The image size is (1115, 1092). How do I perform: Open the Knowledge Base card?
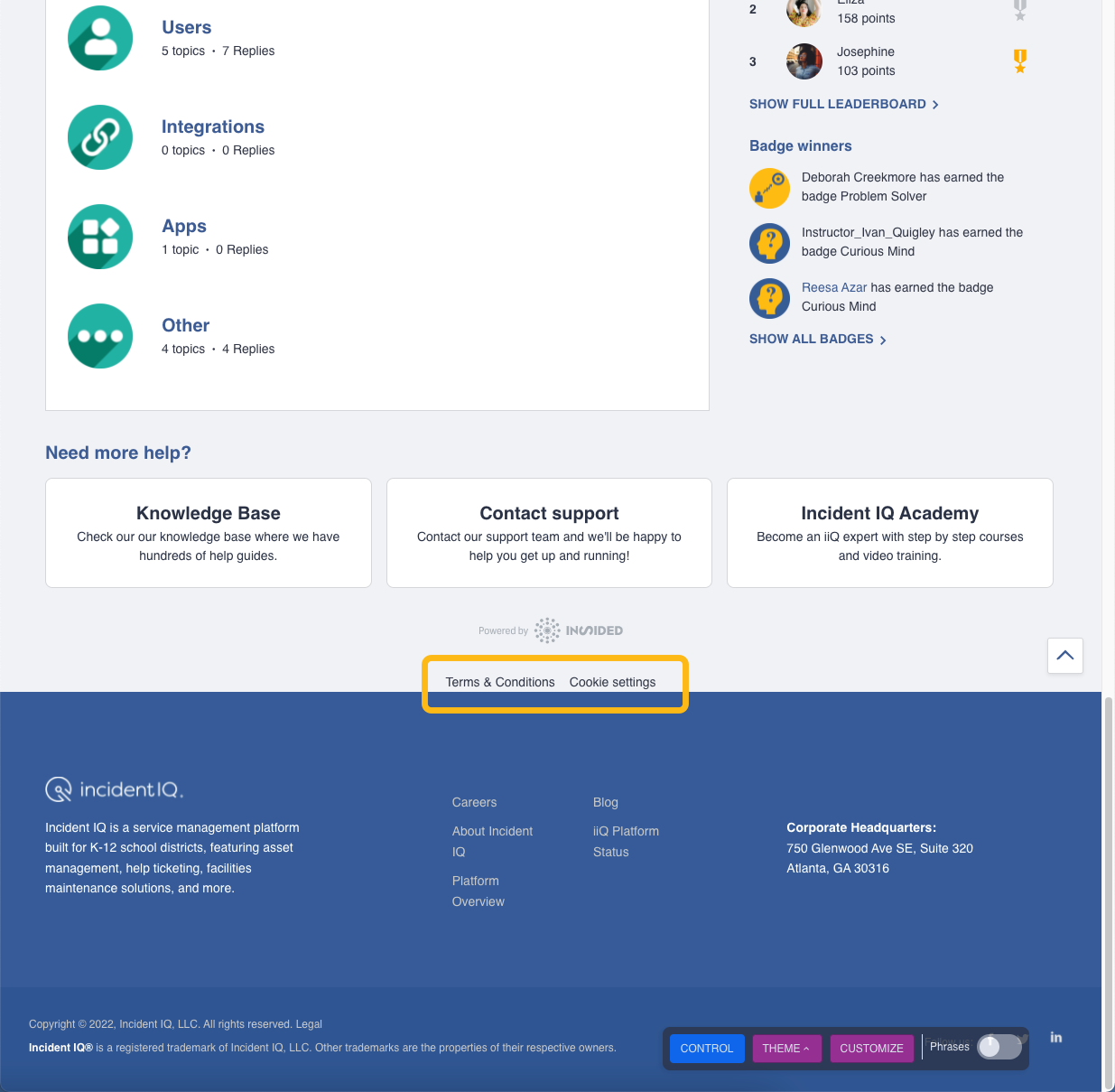point(209,533)
